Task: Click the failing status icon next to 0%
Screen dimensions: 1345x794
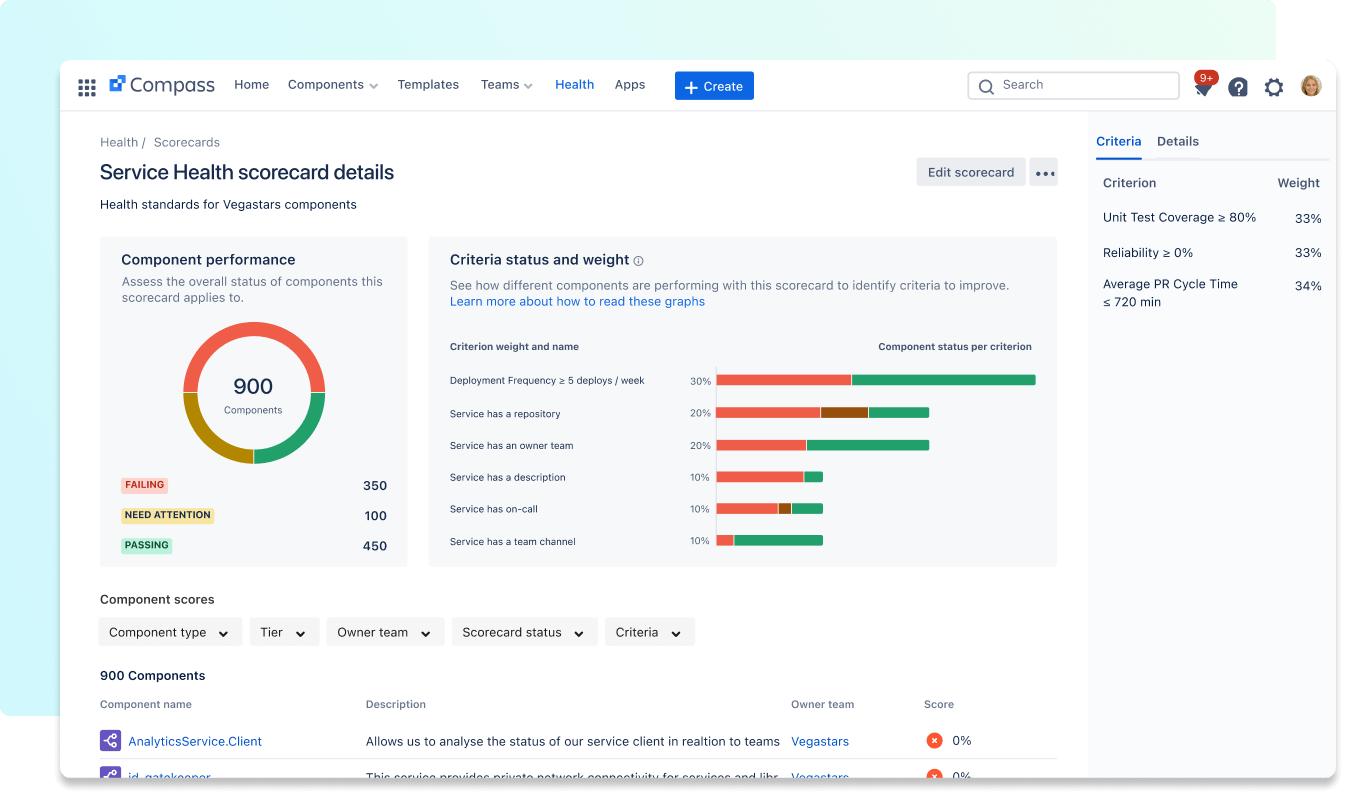Action: point(934,741)
